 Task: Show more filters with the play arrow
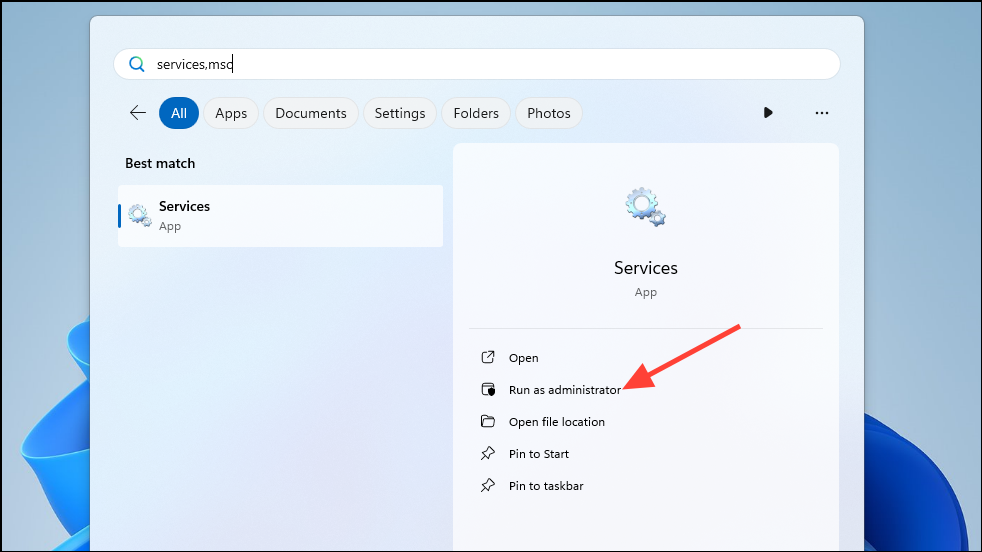pyautogui.click(x=768, y=113)
